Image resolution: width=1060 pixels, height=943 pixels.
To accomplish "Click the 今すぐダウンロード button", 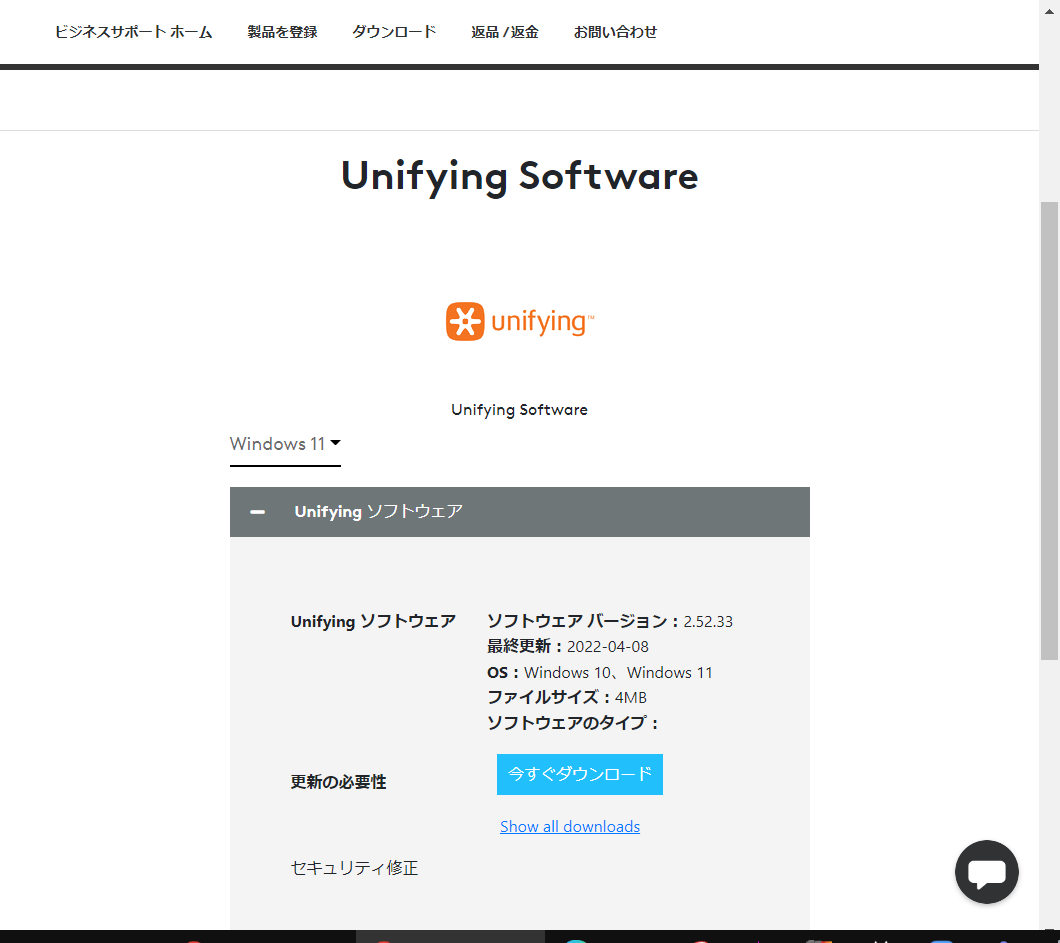I will click(579, 774).
